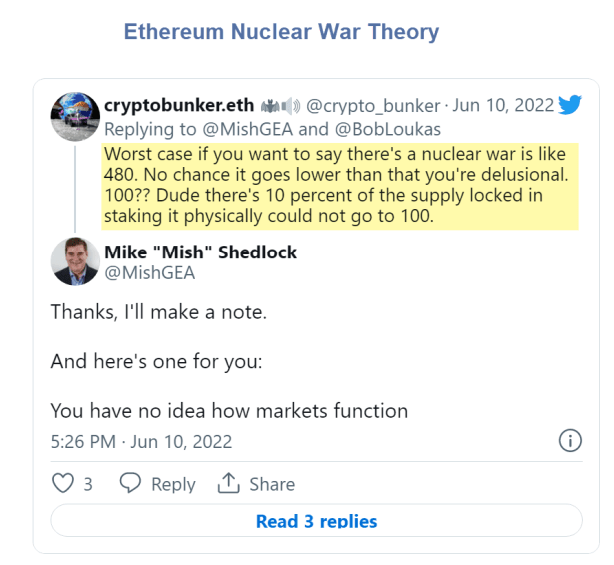
Task: Click the Twitter bird logo
Action: [x=570, y=105]
